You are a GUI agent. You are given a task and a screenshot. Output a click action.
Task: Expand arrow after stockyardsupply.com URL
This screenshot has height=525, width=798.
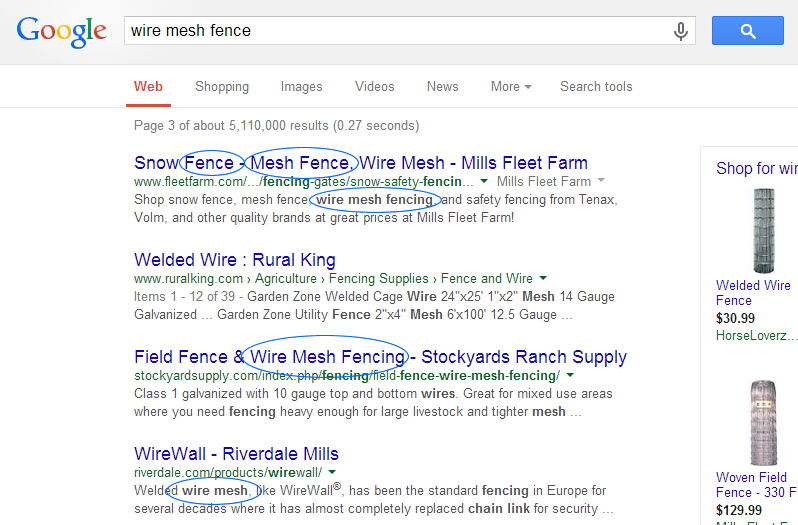click(570, 375)
